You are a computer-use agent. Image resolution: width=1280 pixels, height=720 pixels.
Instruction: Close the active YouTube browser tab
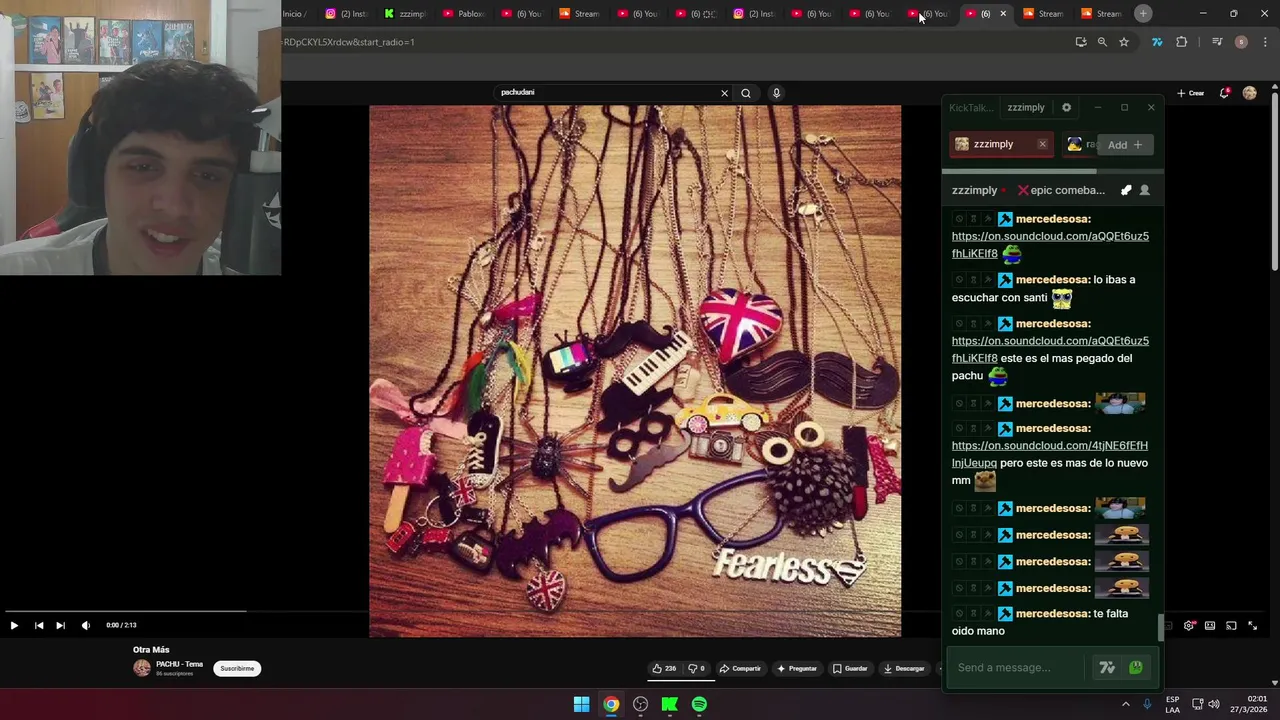click(x=1003, y=14)
